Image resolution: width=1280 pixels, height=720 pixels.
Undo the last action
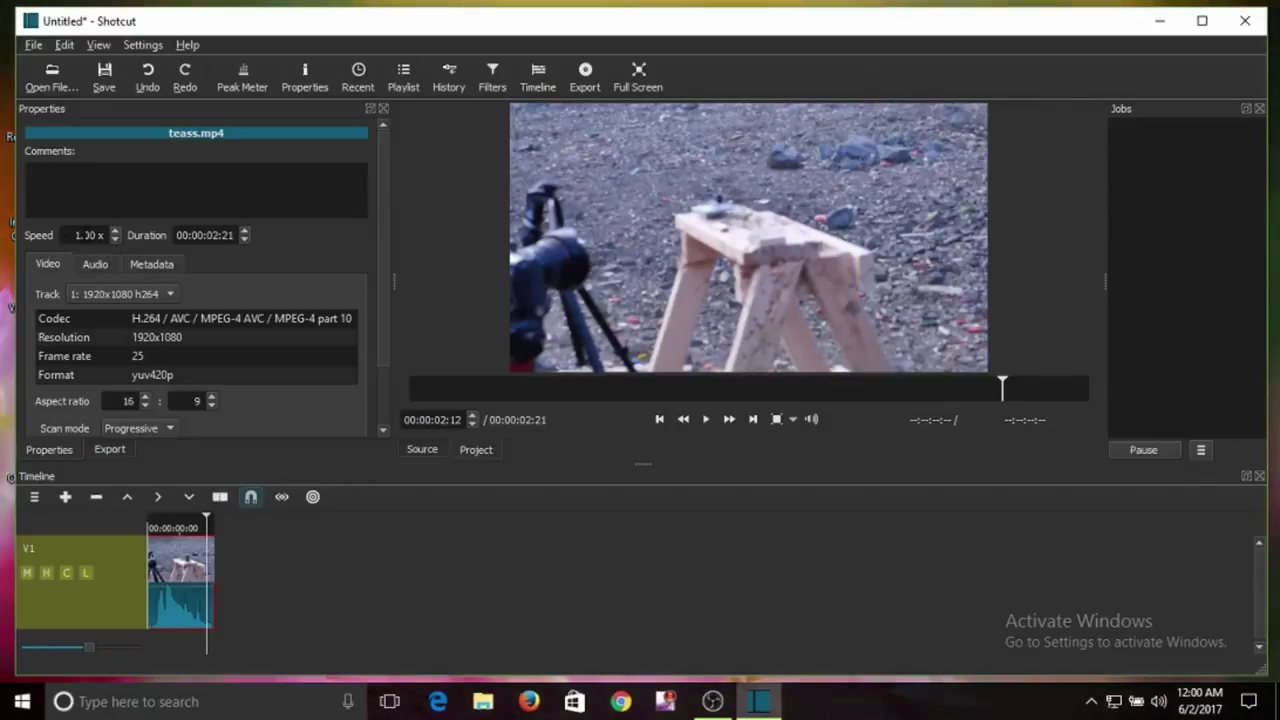point(147,77)
